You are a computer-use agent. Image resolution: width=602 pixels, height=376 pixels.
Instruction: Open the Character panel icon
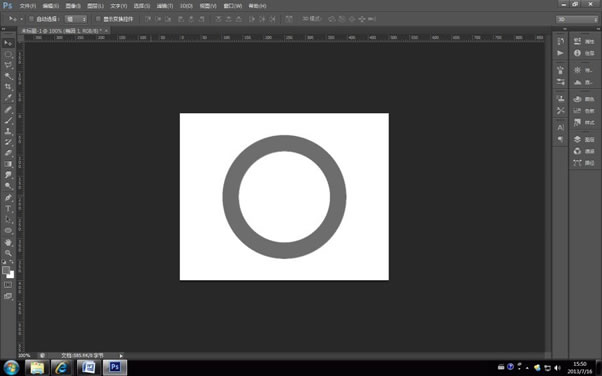pyautogui.click(x=561, y=128)
